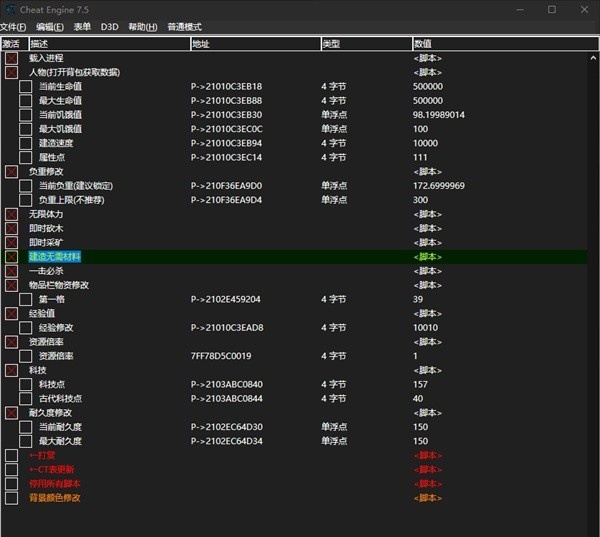Select 经验修改 value 10010
This screenshot has height=537, width=600.
tap(426, 328)
